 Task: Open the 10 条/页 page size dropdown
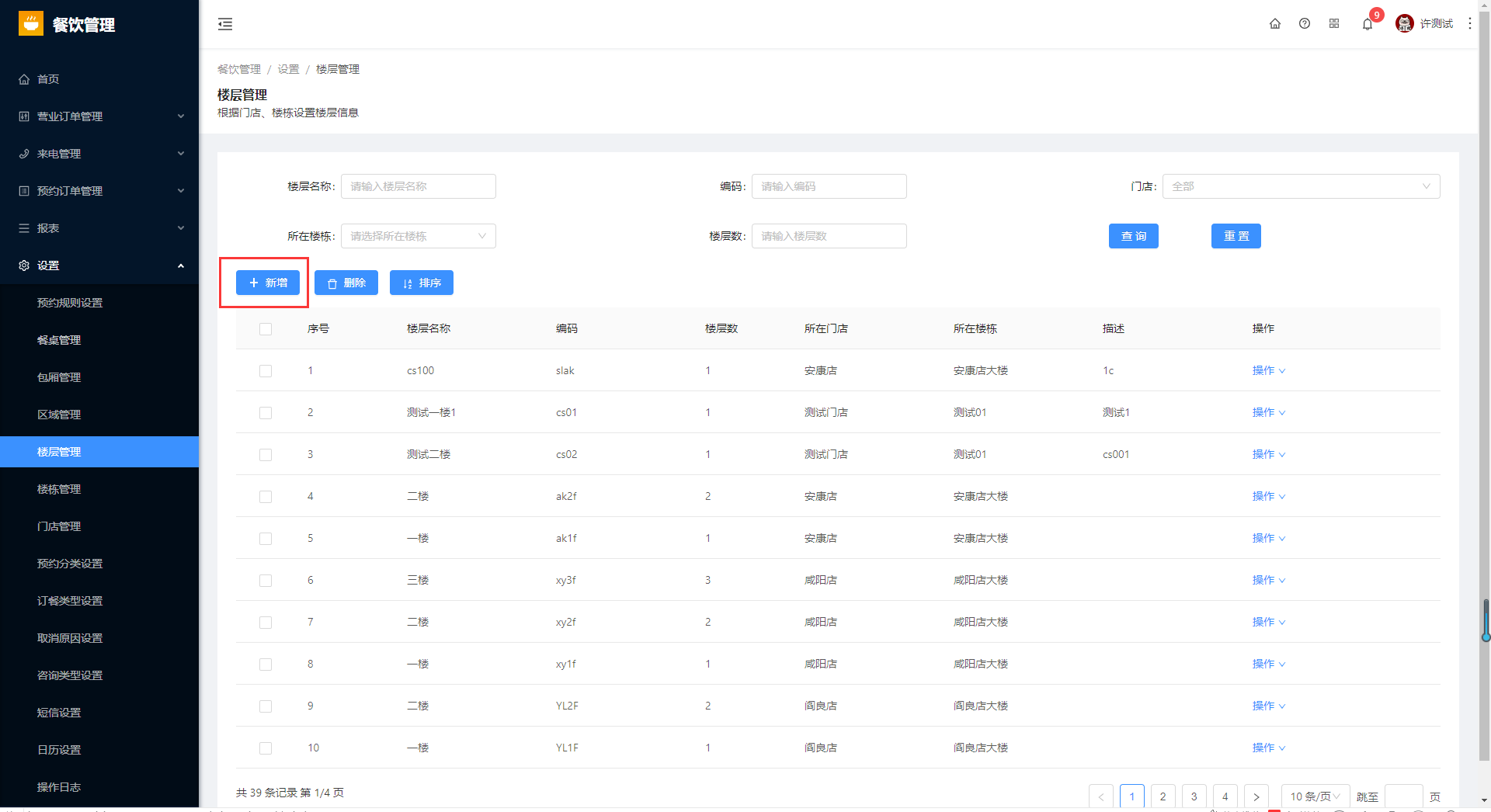[x=1315, y=796]
